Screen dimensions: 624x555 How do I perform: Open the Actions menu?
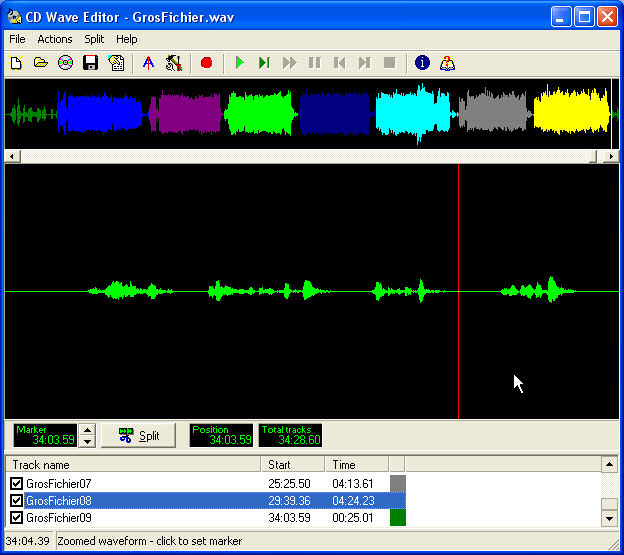point(55,39)
